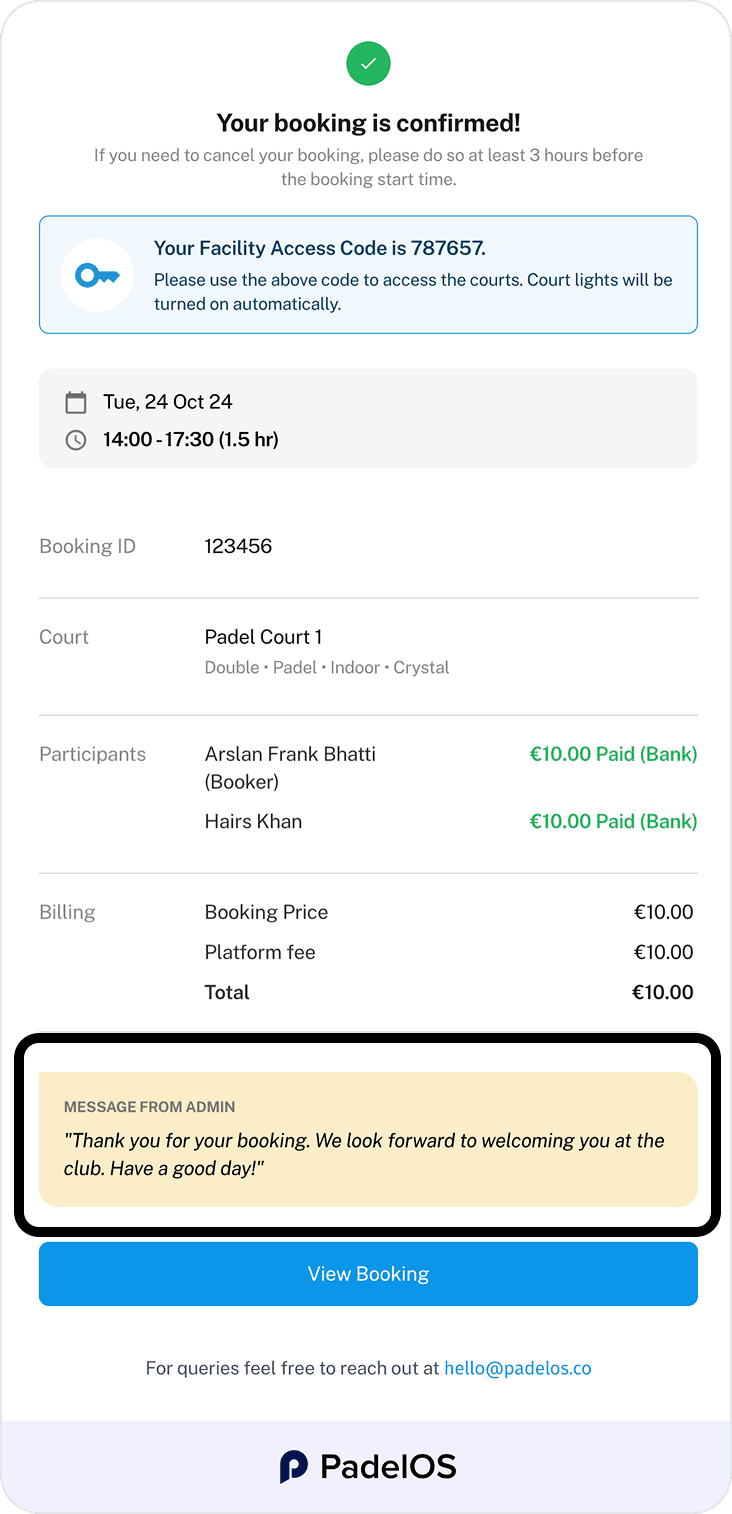732x1514 pixels.
Task: Click the blue key access code icon
Action: point(97,275)
